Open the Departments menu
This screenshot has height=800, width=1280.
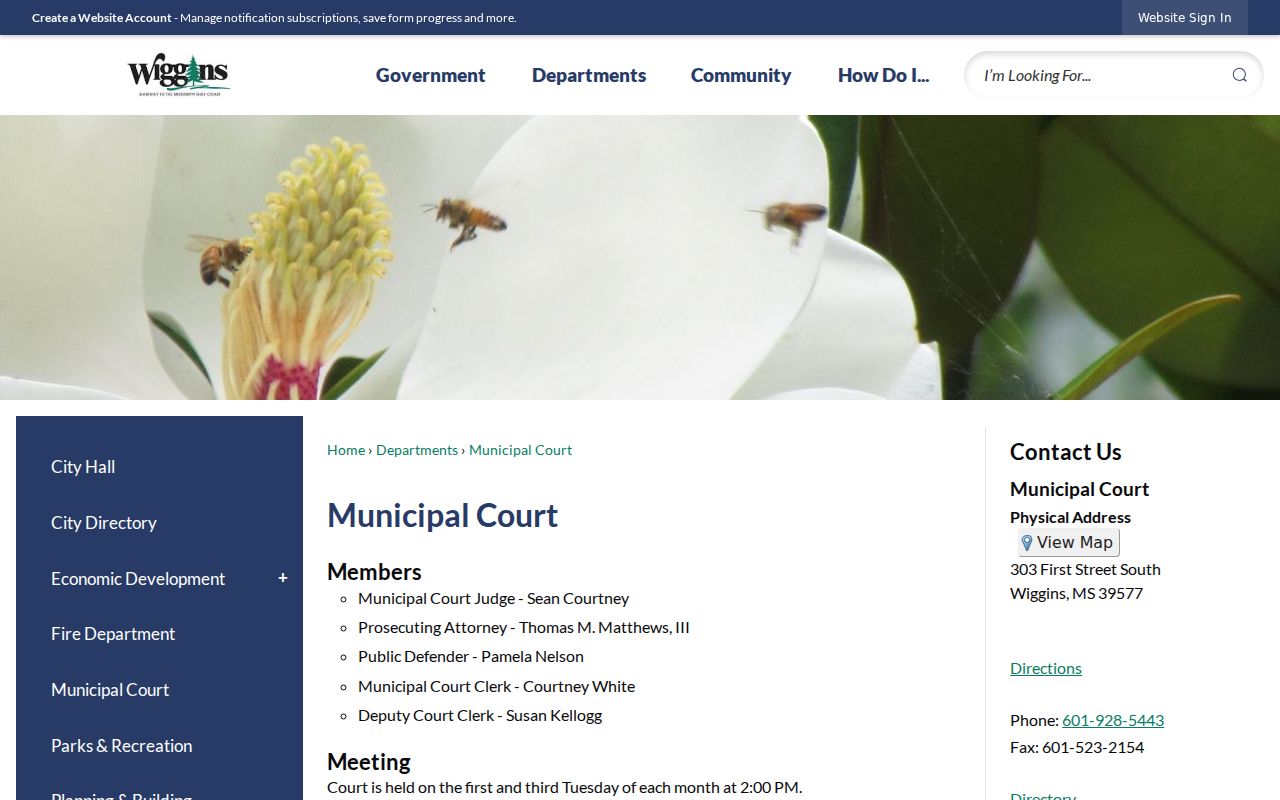pyautogui.click(x=589, y=75)
